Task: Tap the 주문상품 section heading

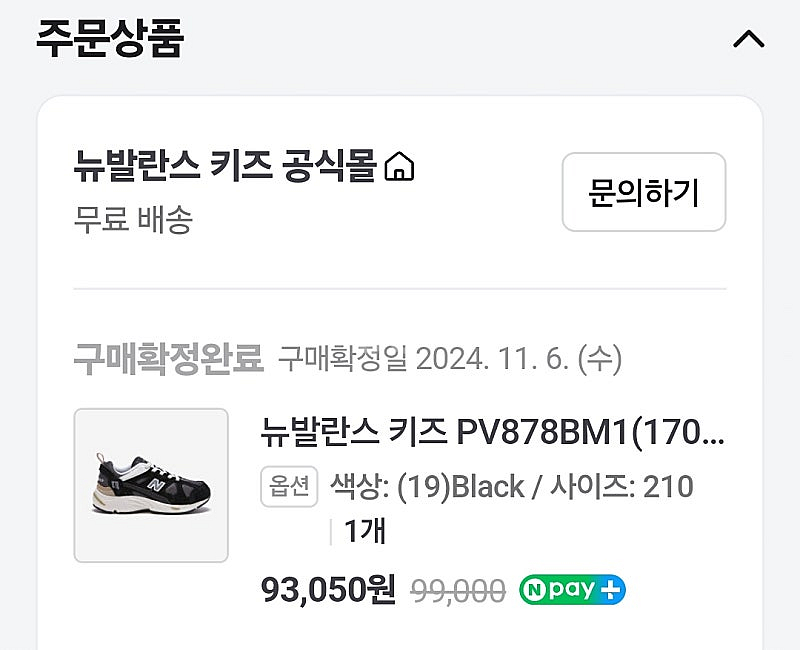Action: [110, 38]
